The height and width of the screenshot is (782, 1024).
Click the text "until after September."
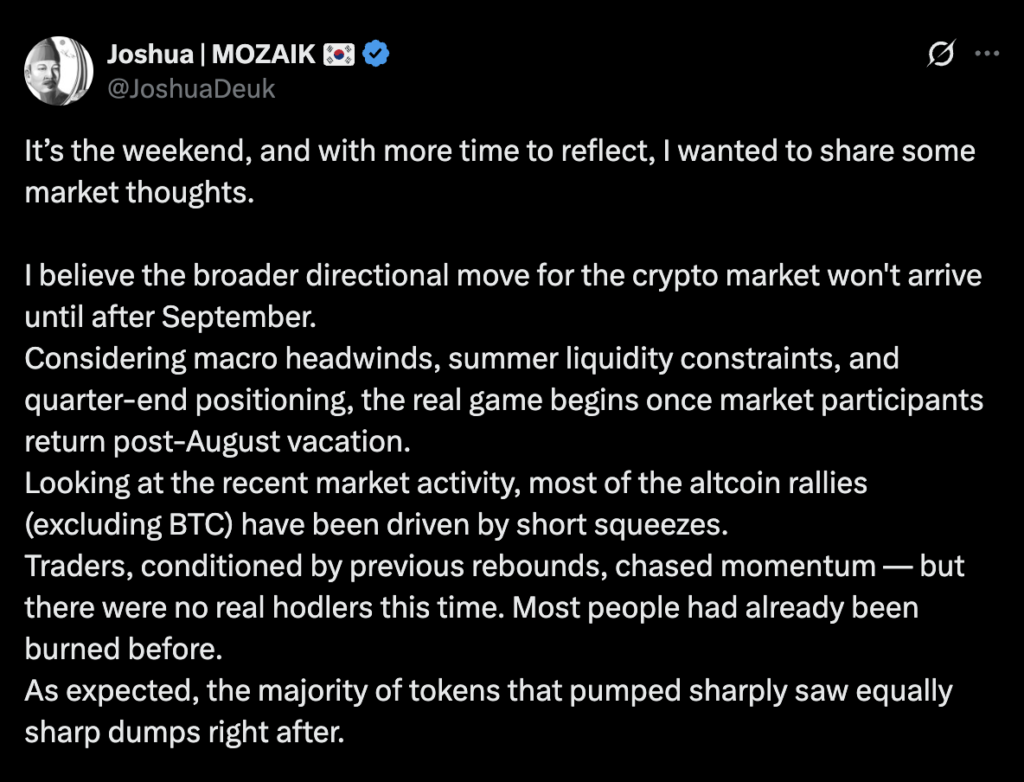tap(170, 318)
